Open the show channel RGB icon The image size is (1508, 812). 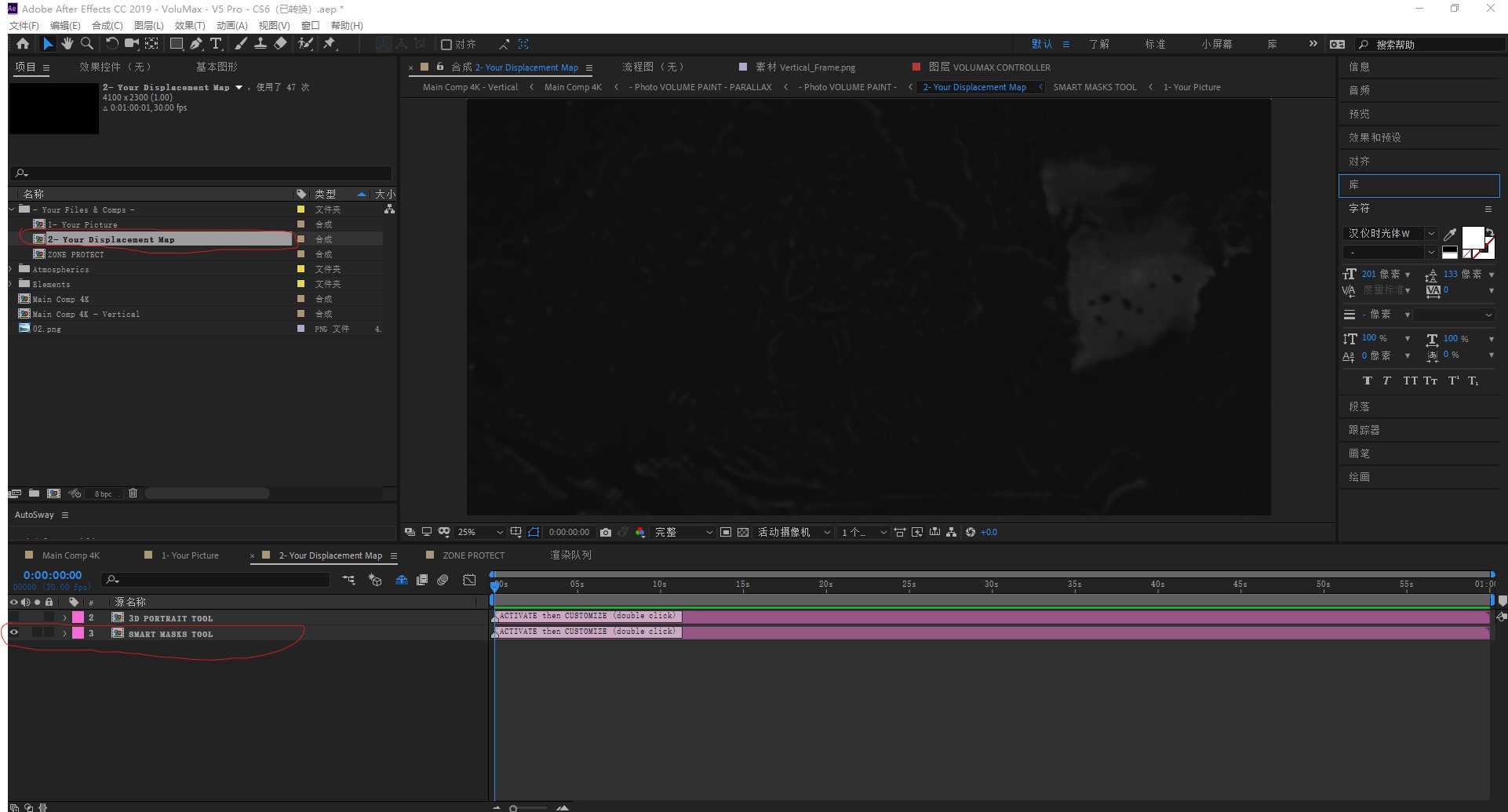(640, 532)
